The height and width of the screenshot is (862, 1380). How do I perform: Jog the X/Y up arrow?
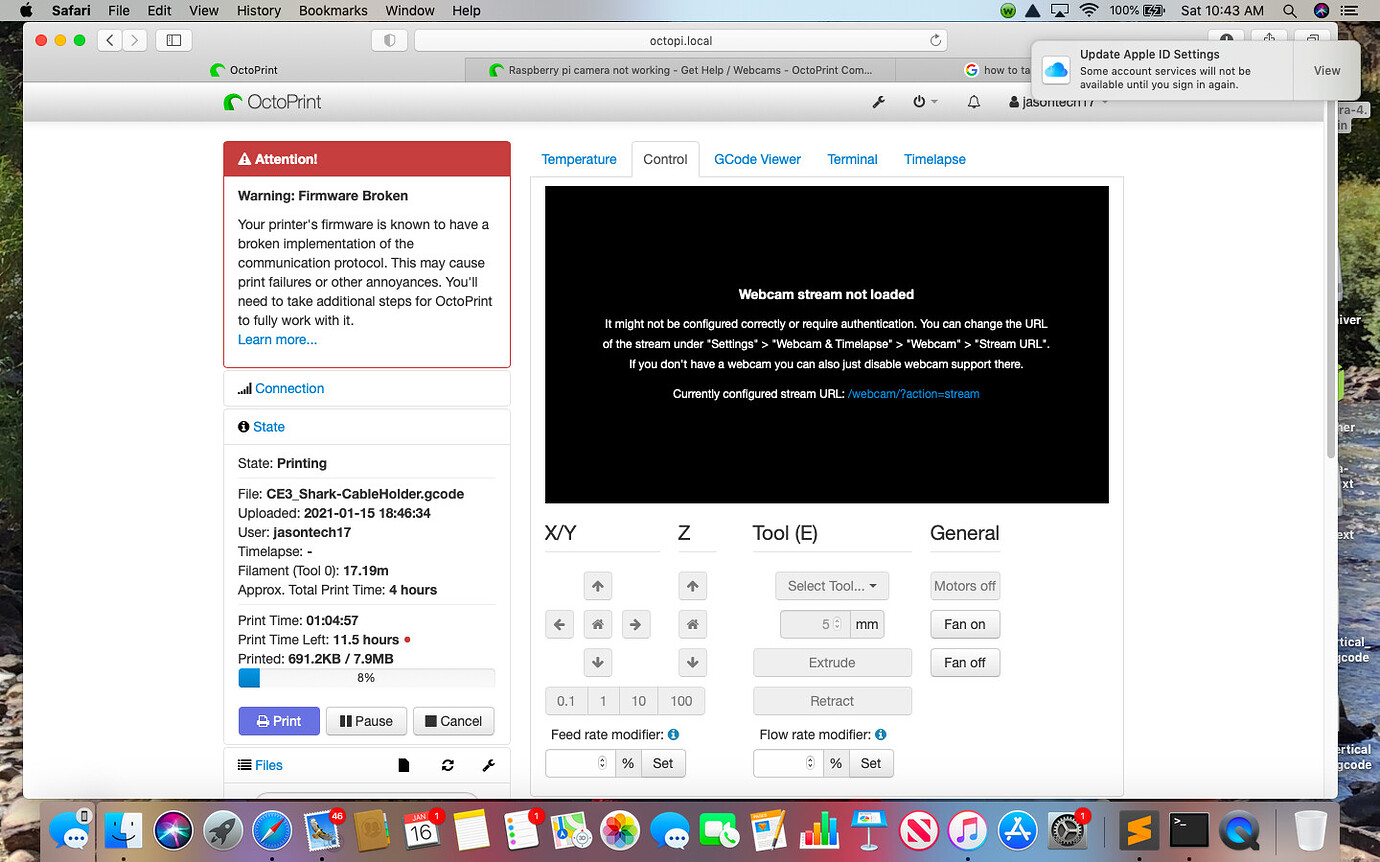pos(597,586)
